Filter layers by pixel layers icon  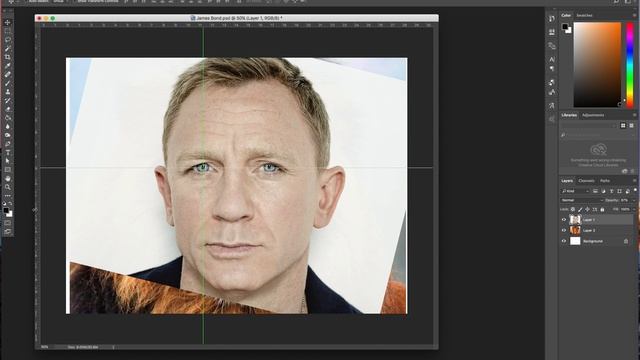click(x=595, y=191)
